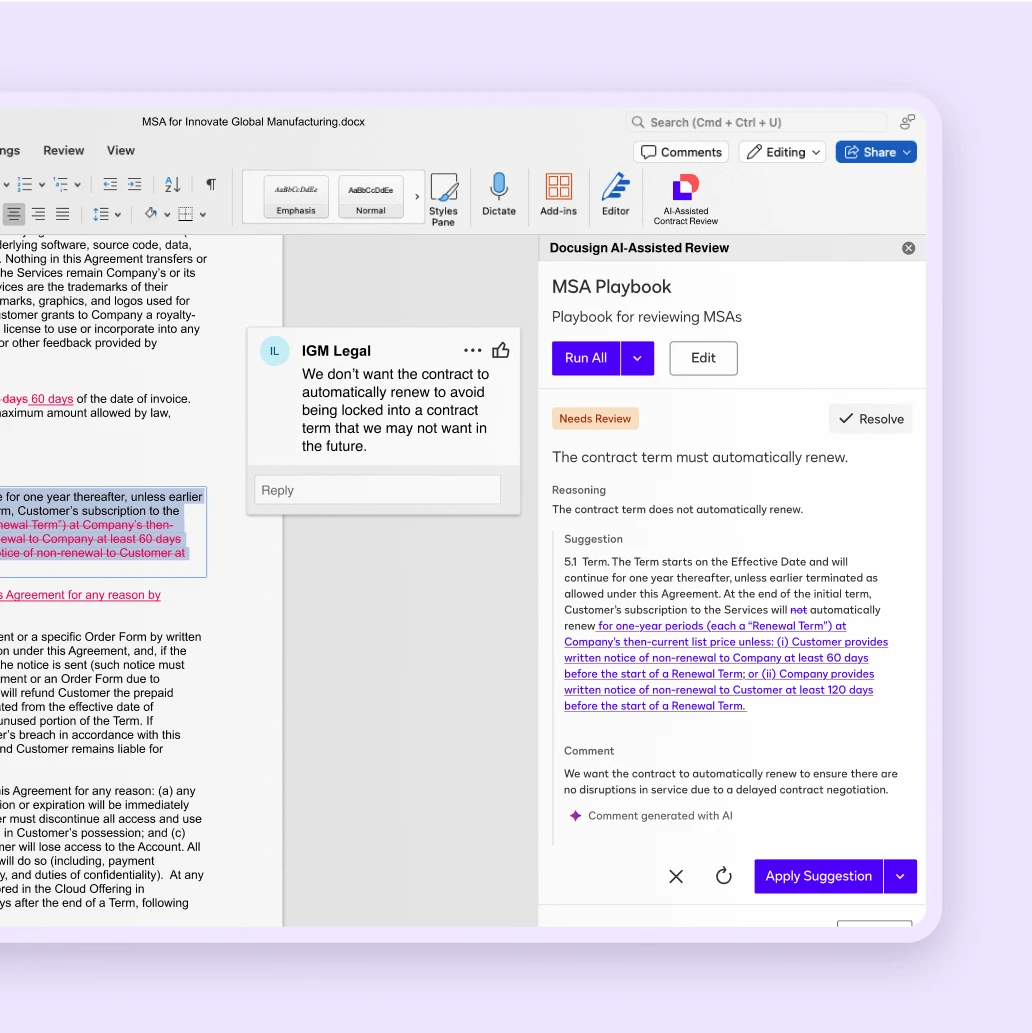Click the Reply field in the comment
The height and width of the screenshot is (1033, 1032).
tap(378, 491)
